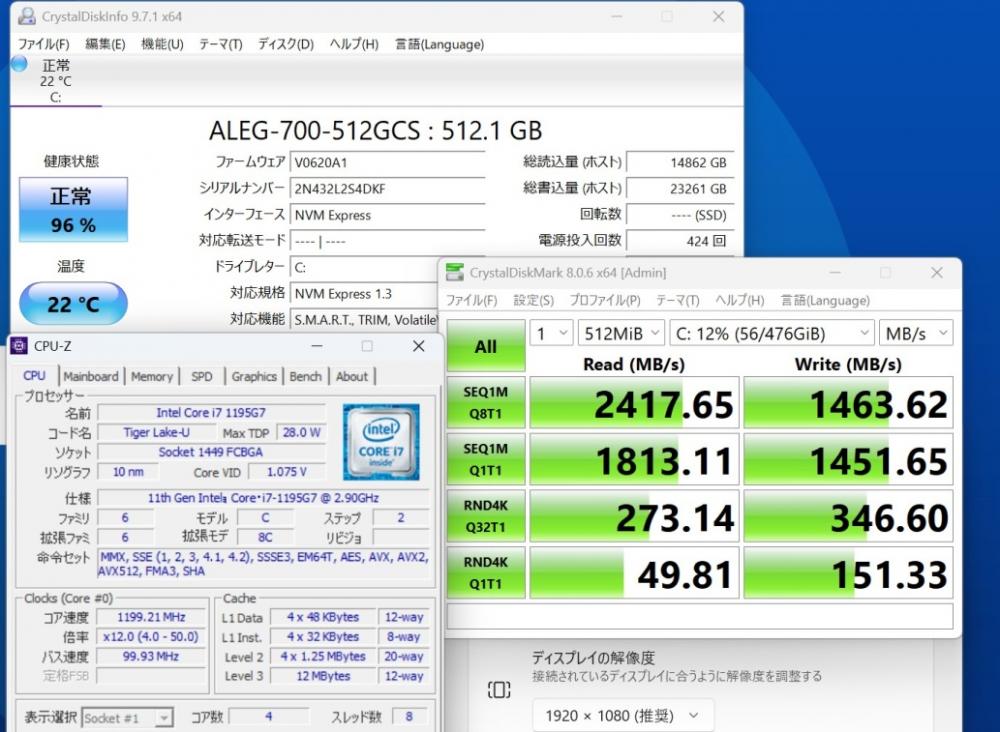Switch to the SPD tab in CPU-Z
Image resolution: width=1000 pixels, height=732 pixels.
[x=202, y=376]
